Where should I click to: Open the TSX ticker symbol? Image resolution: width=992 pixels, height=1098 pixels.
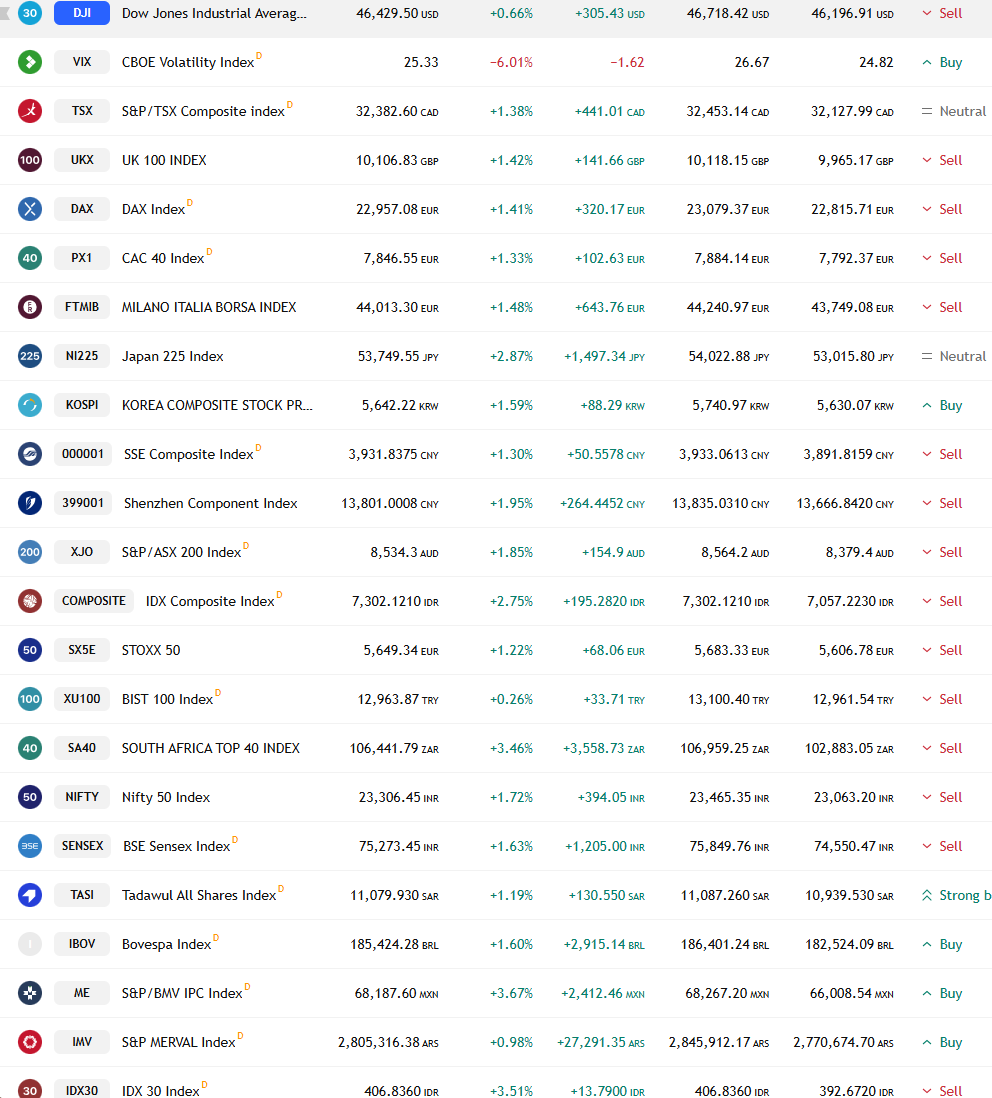pos(82,111)
